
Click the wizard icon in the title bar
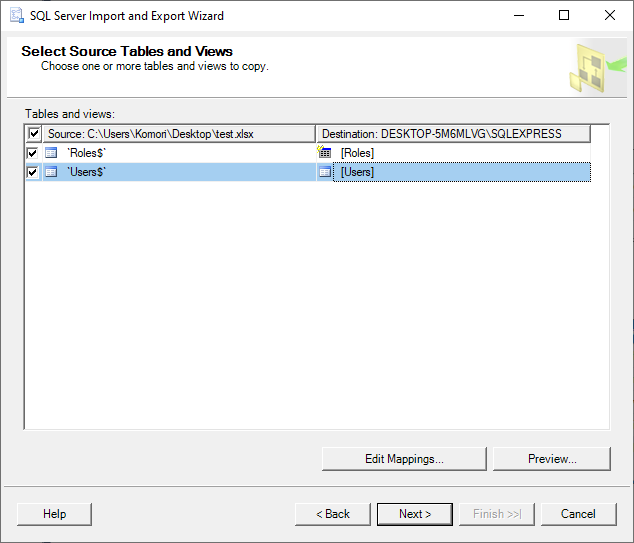tap(16, 16)
